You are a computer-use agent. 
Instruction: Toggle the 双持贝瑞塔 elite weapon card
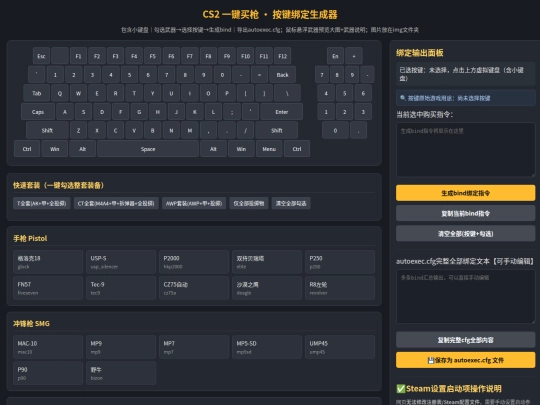click(267, 262)
